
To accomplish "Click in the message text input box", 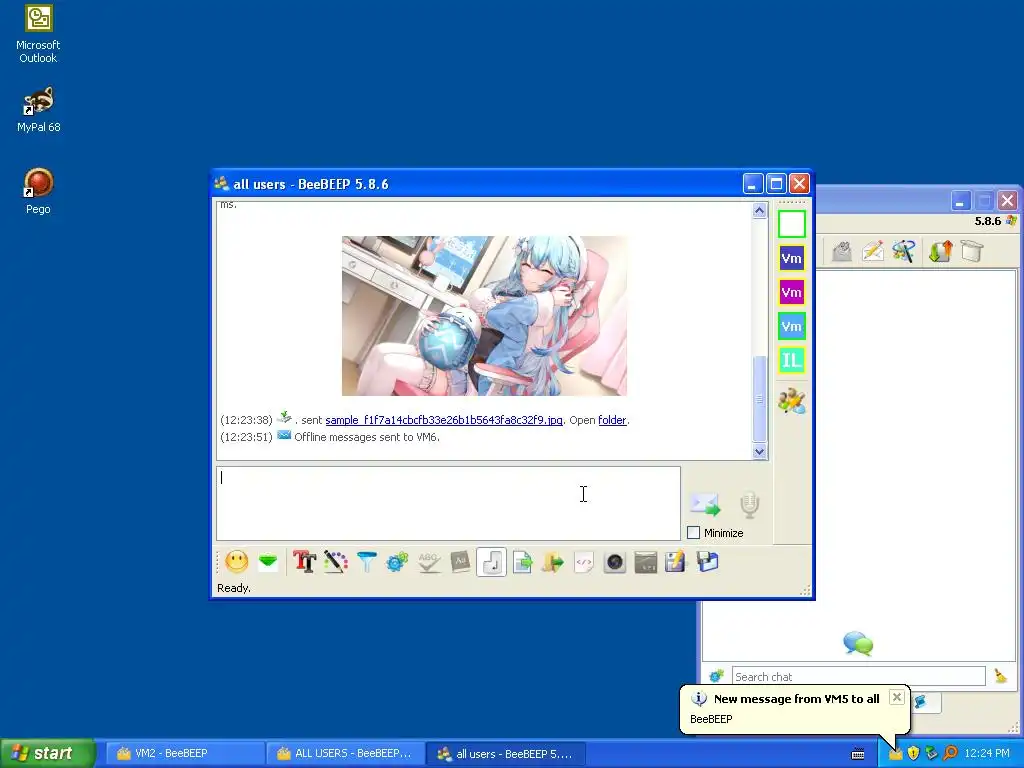I will point(448,503).
